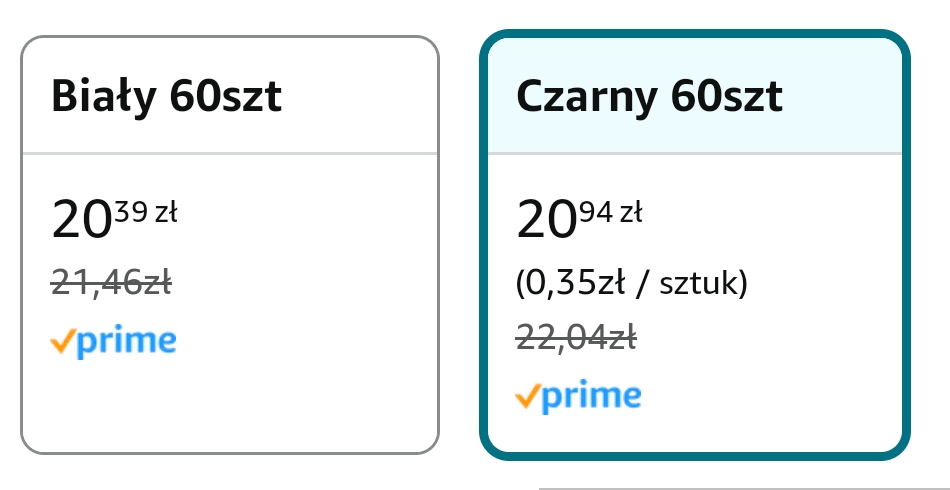Viewport: 950px width, 490px height.
Task: Click the crossed-out 21,46zł price
Action: (x=111, y=284)
